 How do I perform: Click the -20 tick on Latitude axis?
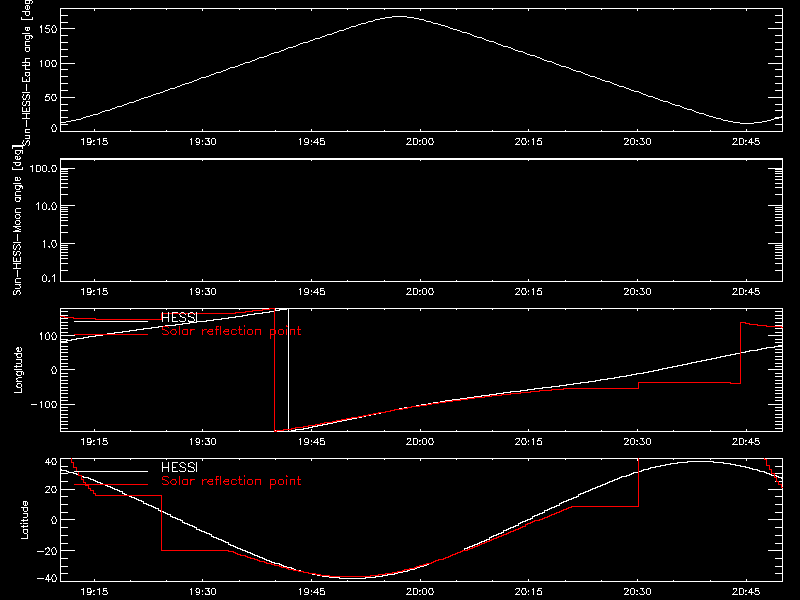[47, 551]
